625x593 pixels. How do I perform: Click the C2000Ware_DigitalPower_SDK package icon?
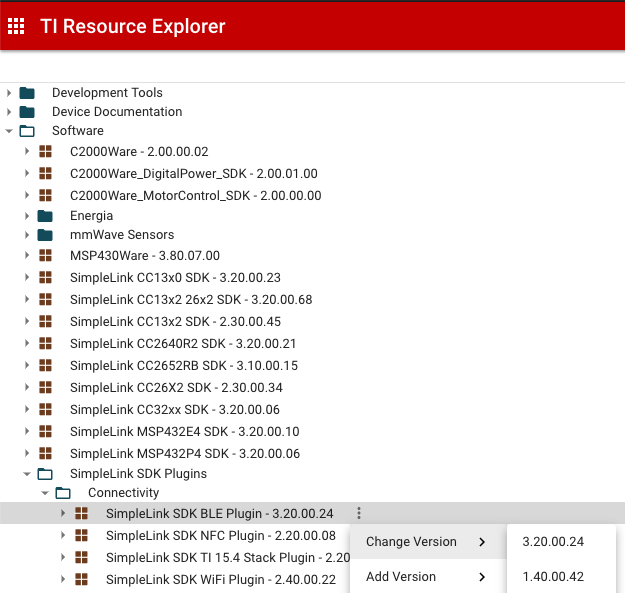[45, 173]
